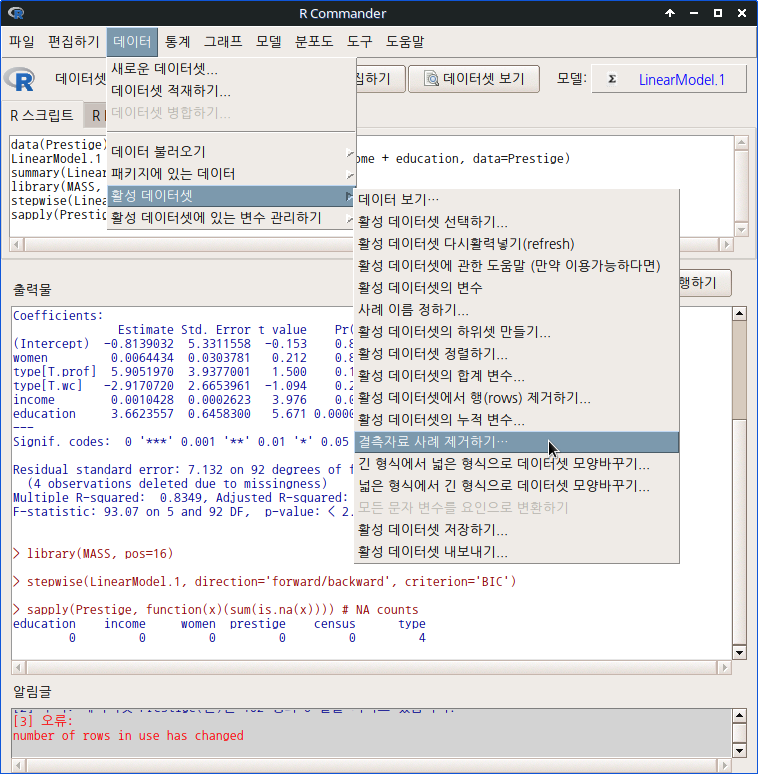The width and height of the screenshot is (758, 774).
Task: Open the 도구 menu
Action: pyautogui.click(x=359, y=41)
